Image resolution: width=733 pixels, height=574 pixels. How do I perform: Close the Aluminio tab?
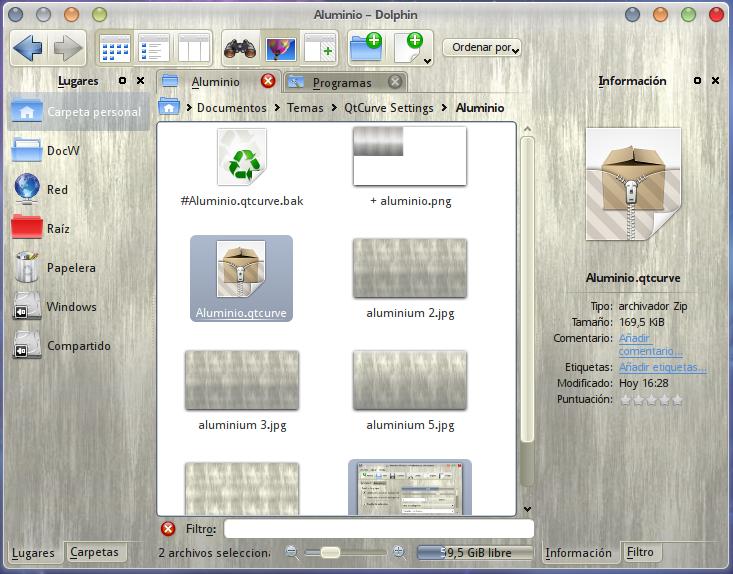(268, 81)
